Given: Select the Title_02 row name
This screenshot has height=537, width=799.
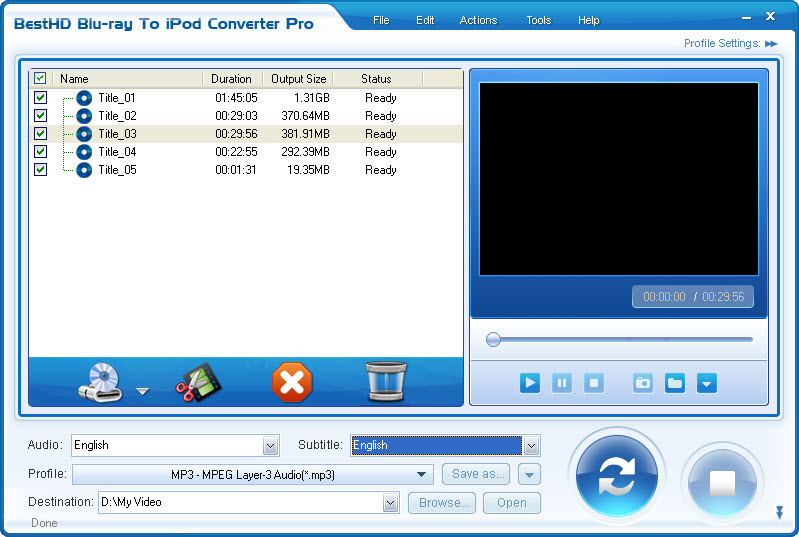Looking at the screenshot, I should coord(117,116).
